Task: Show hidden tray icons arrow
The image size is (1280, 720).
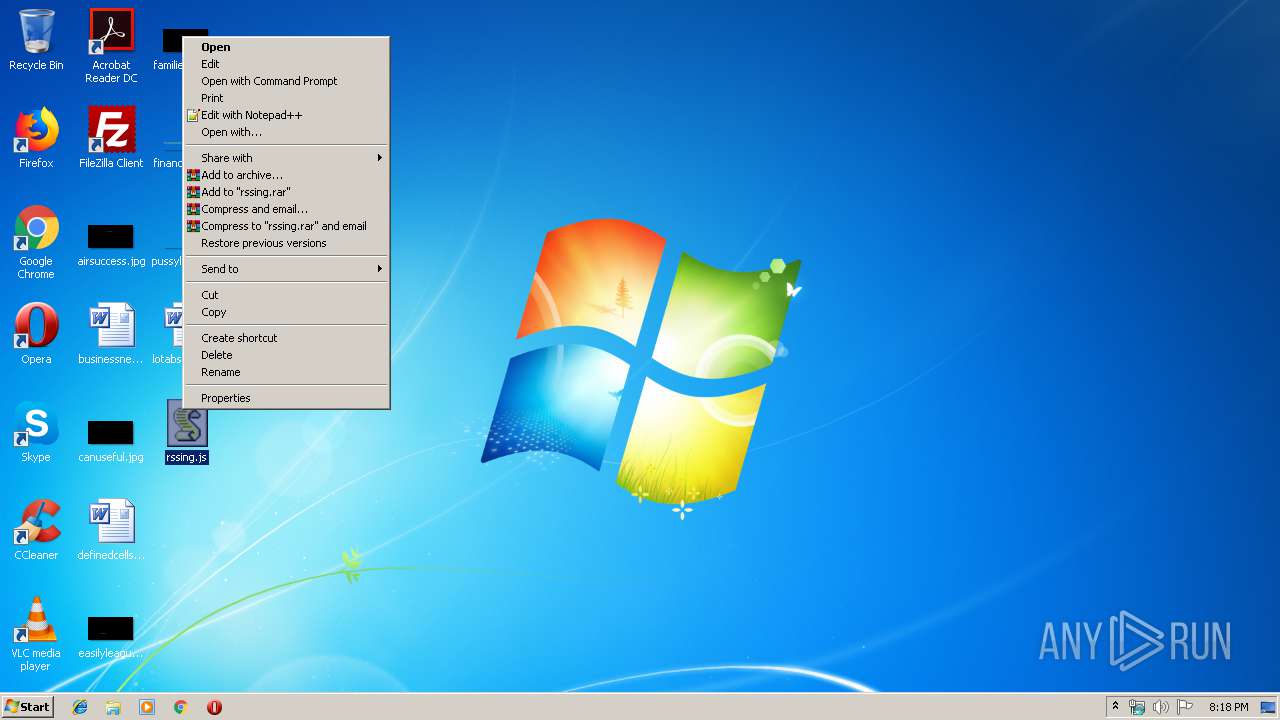Action: click(x=1115, y=706)
